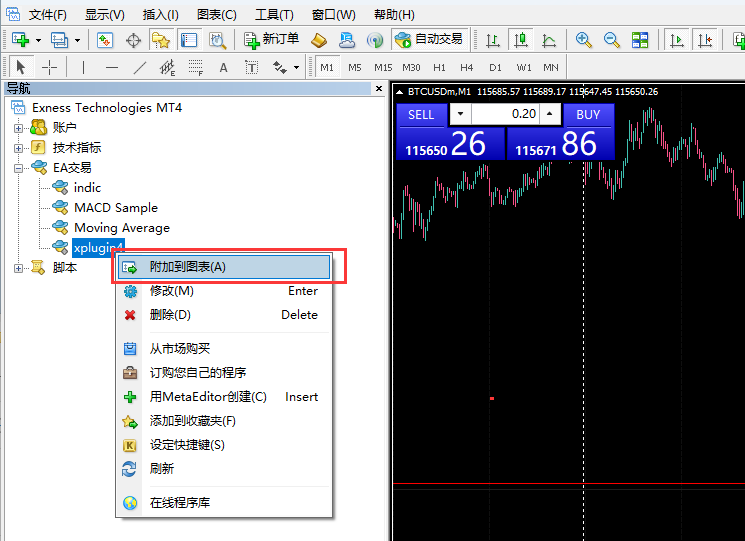The image size is (745, 541).
Task: Zoom in on the chart
Action: pos(583,40)
